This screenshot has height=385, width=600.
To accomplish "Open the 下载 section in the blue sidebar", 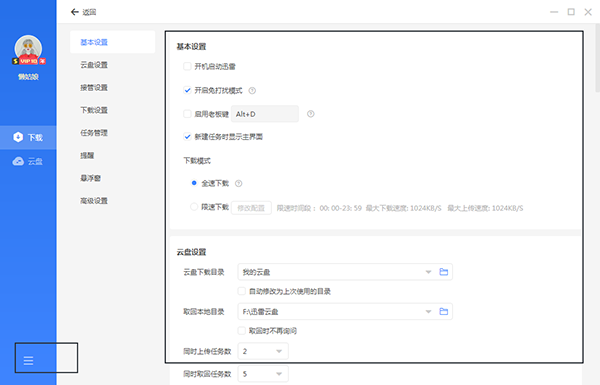I will tap(28, 137).
